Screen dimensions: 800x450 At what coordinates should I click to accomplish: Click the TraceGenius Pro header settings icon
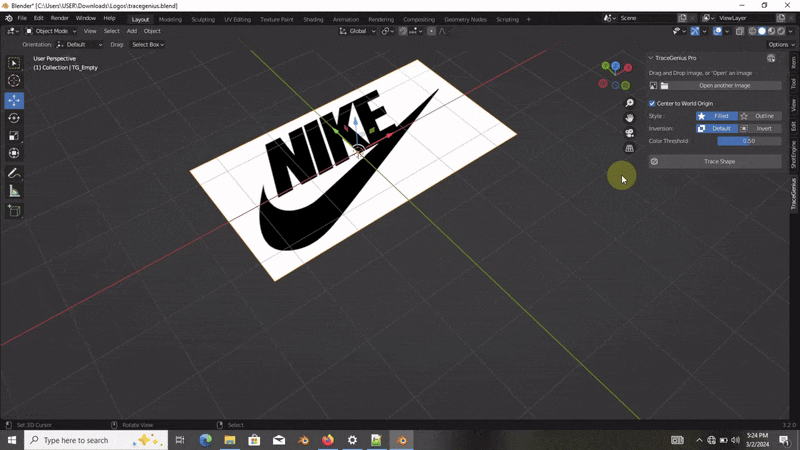pos(771,58)
